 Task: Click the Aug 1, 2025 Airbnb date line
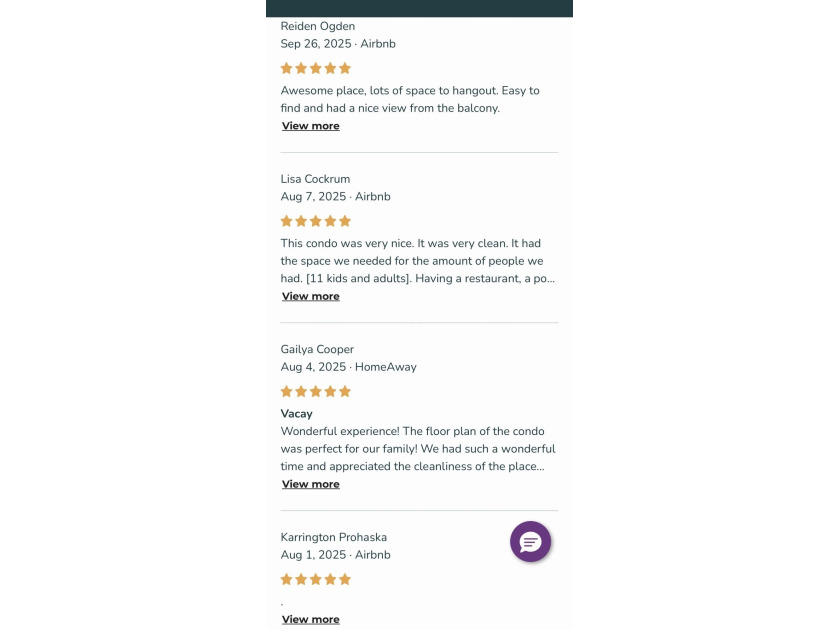(x=335, y=555)
